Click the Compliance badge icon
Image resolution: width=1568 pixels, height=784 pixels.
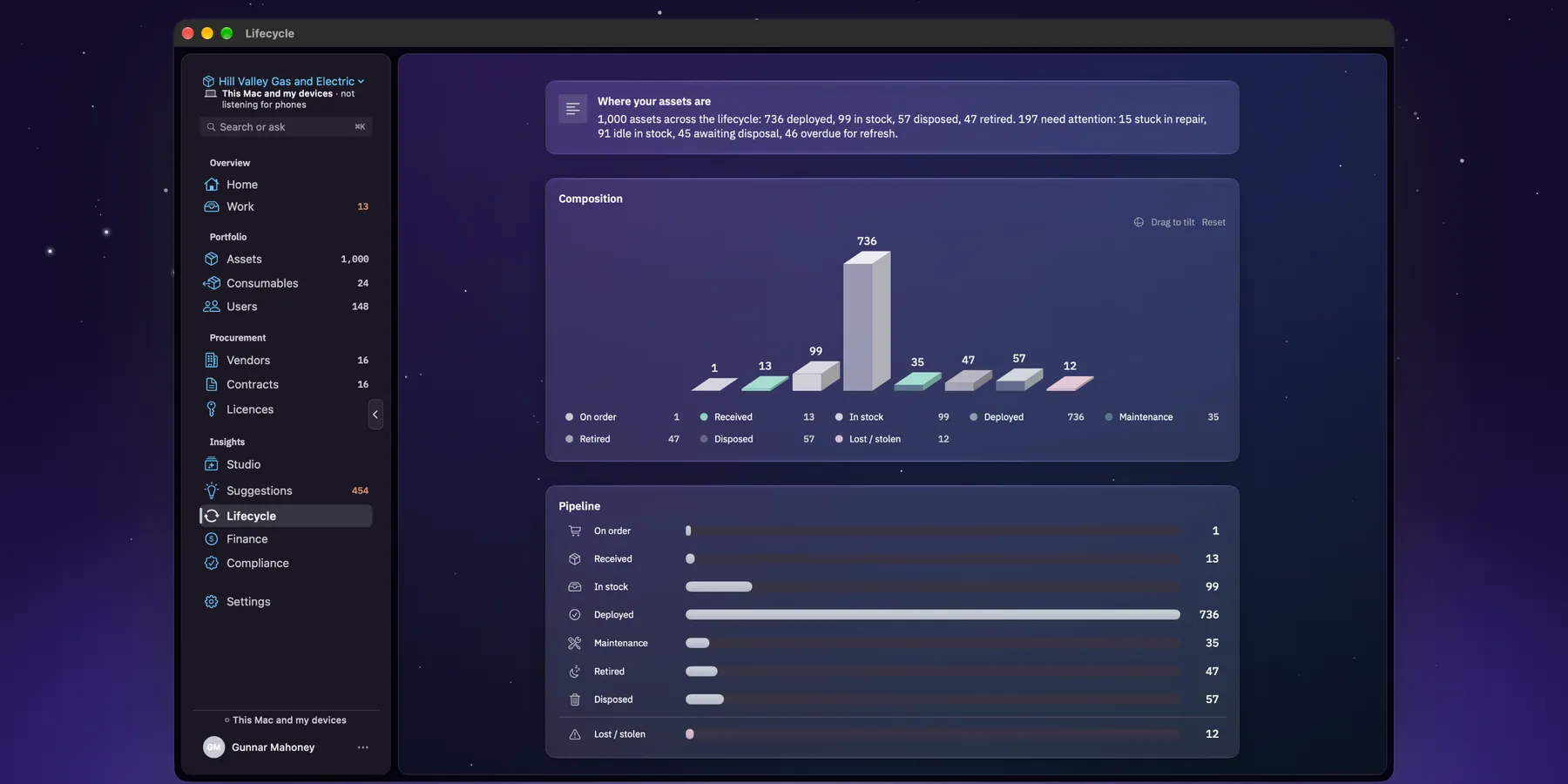[x=211, y=564]
